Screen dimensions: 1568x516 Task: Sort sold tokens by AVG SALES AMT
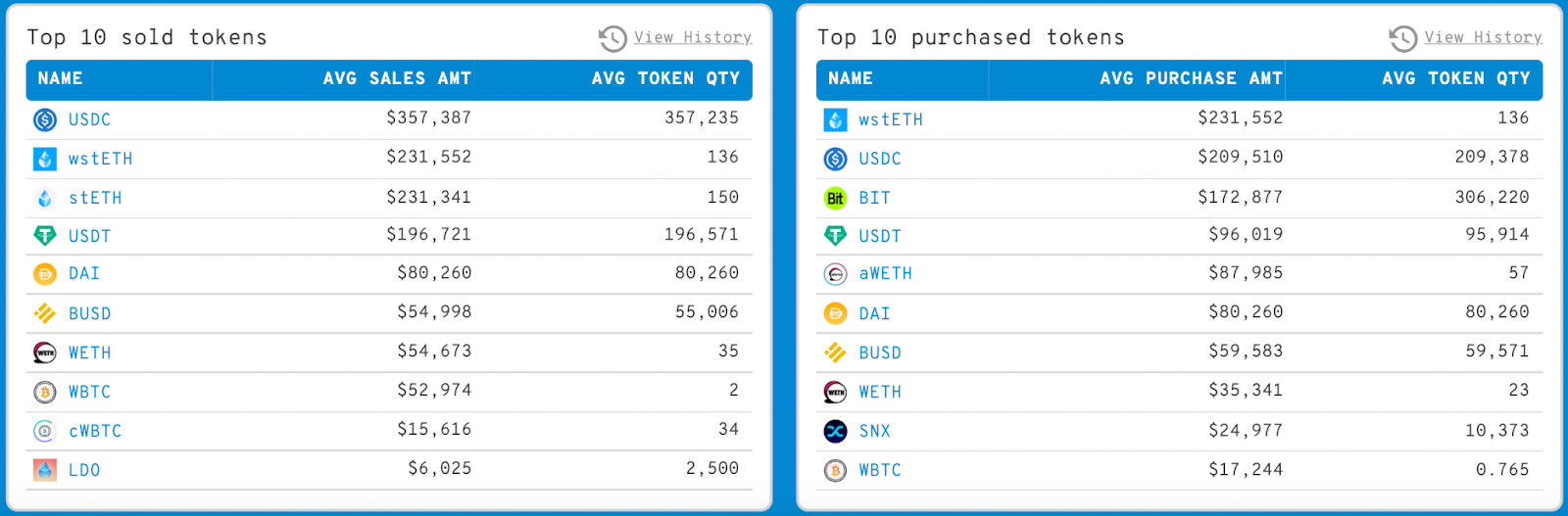click(x=397, y=78)
